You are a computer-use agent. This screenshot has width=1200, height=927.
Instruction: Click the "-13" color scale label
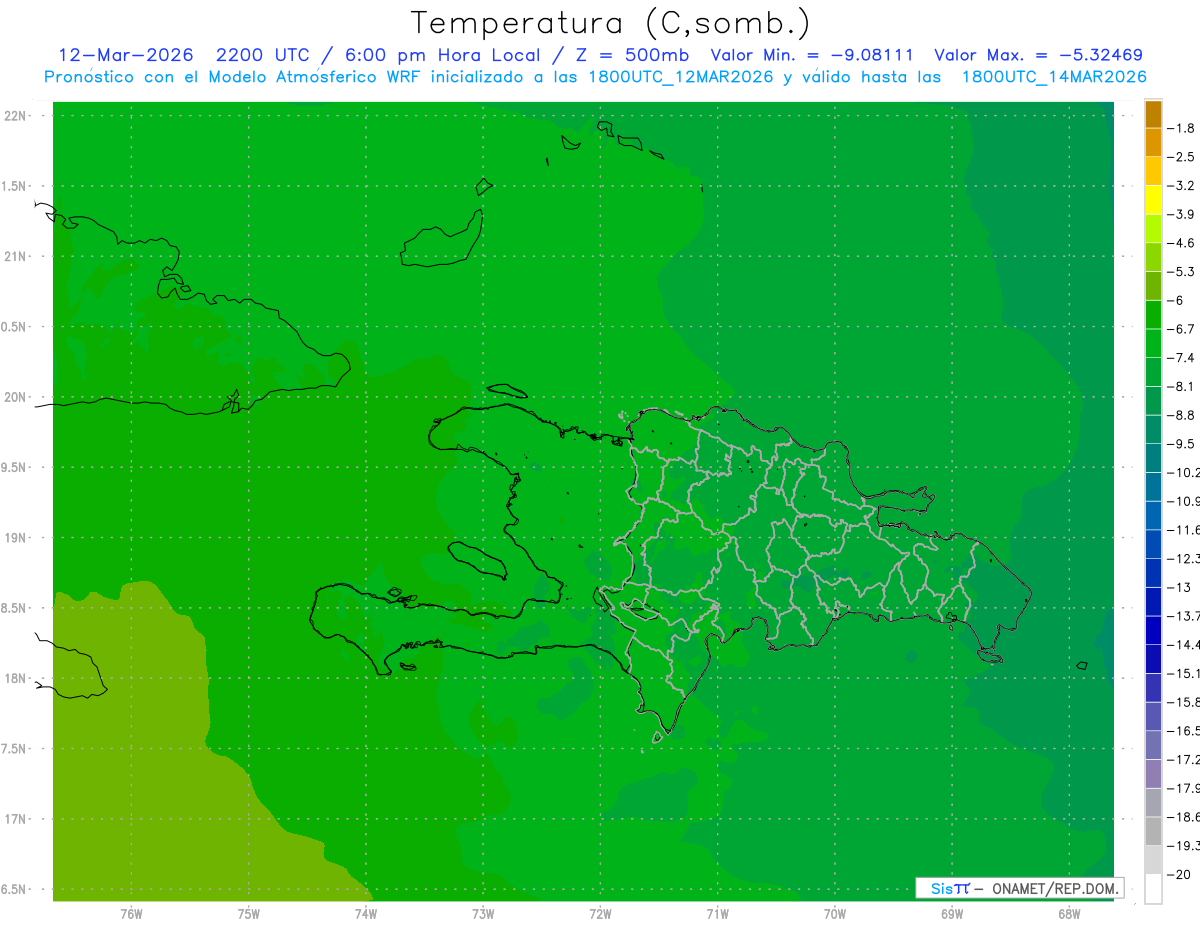pyautogui.click(x=1179, y=587)
